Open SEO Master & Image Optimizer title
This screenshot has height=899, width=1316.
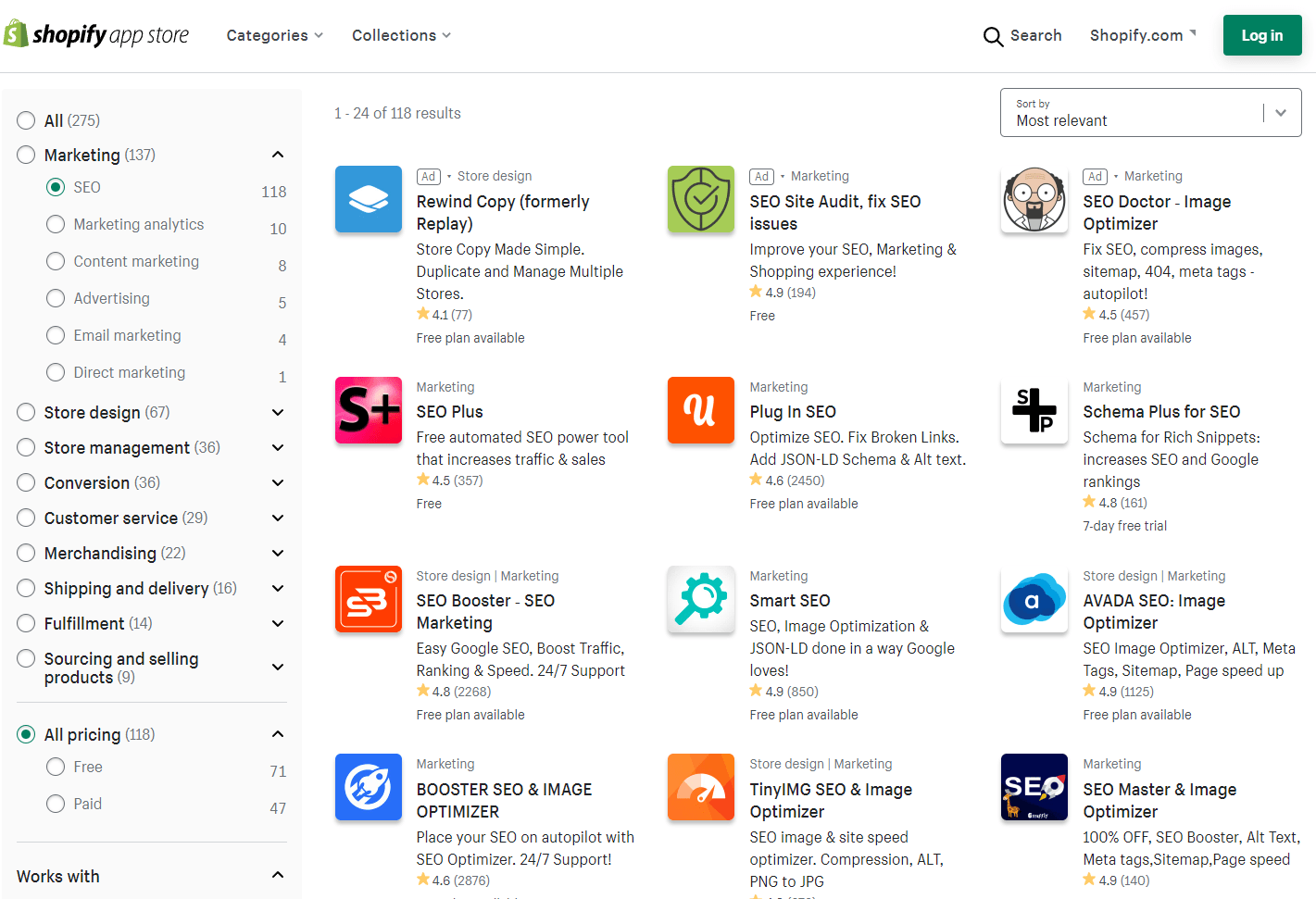click(1159, 800)
